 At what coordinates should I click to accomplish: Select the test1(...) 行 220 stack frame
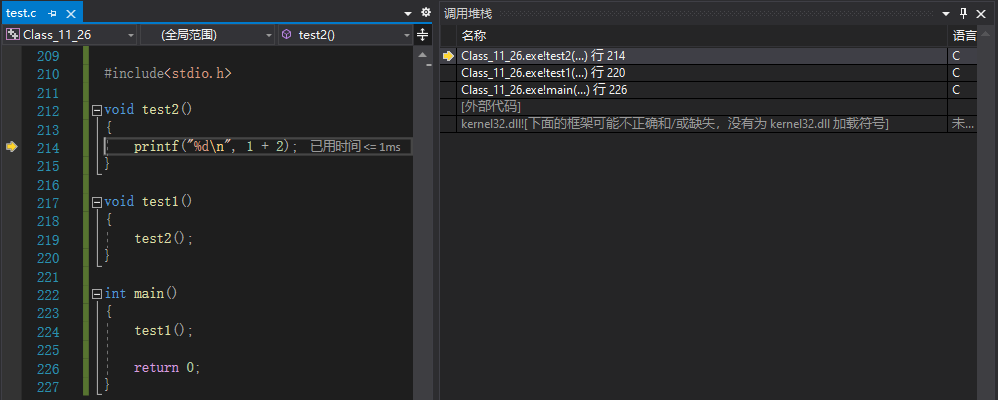point(708,73)
